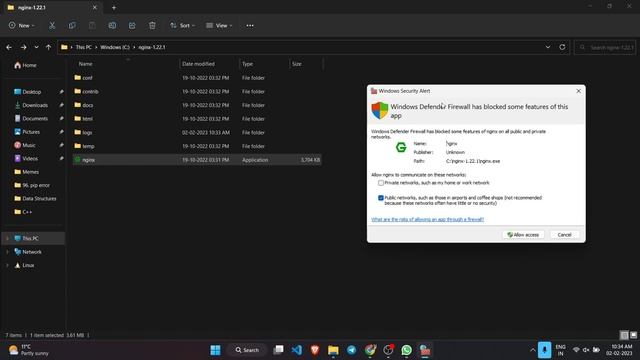The width and height of the screenshot is (640, 360).
Task: Show hidden tray icons chevron
Action: (x=533, y=350)
